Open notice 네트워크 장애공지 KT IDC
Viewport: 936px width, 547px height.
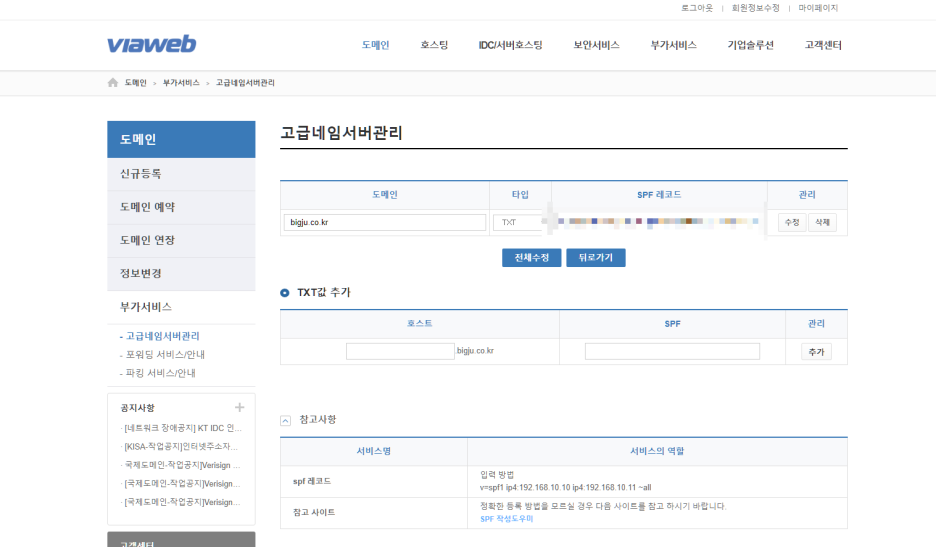pyautogui.click(x=181, y=428)
